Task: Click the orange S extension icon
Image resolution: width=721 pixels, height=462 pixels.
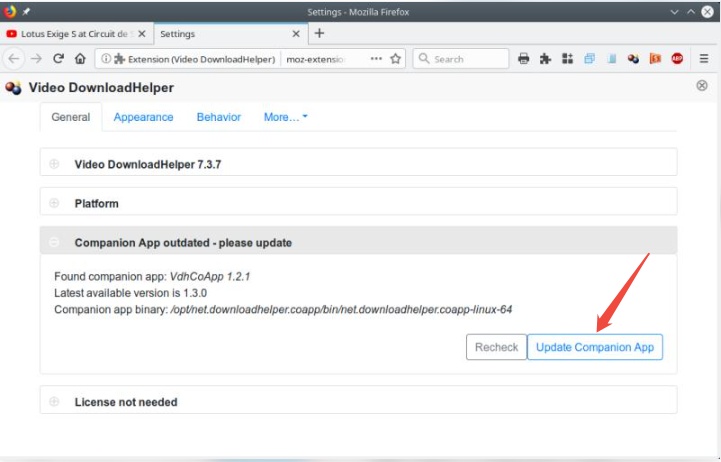Action: pyautogui.click(x=655, y=59)
